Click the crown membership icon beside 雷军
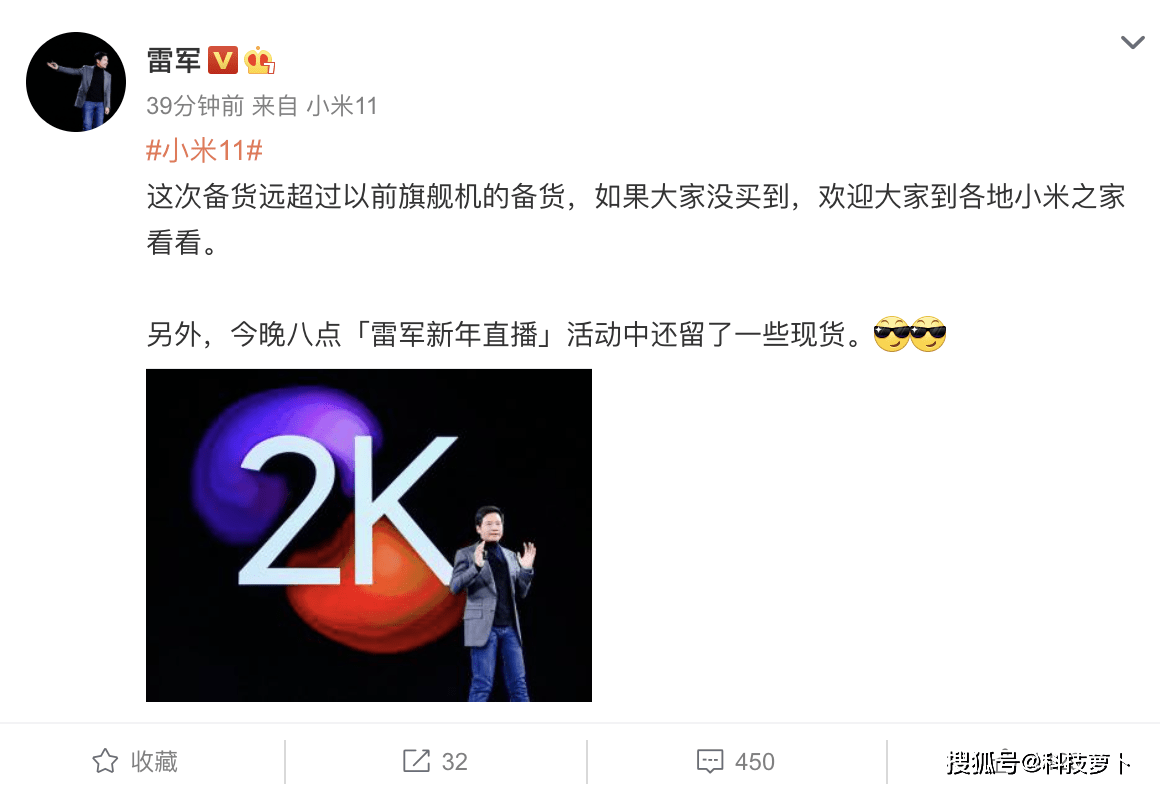Viewport: 1160px width, 788px height. [x=259, y=60]
